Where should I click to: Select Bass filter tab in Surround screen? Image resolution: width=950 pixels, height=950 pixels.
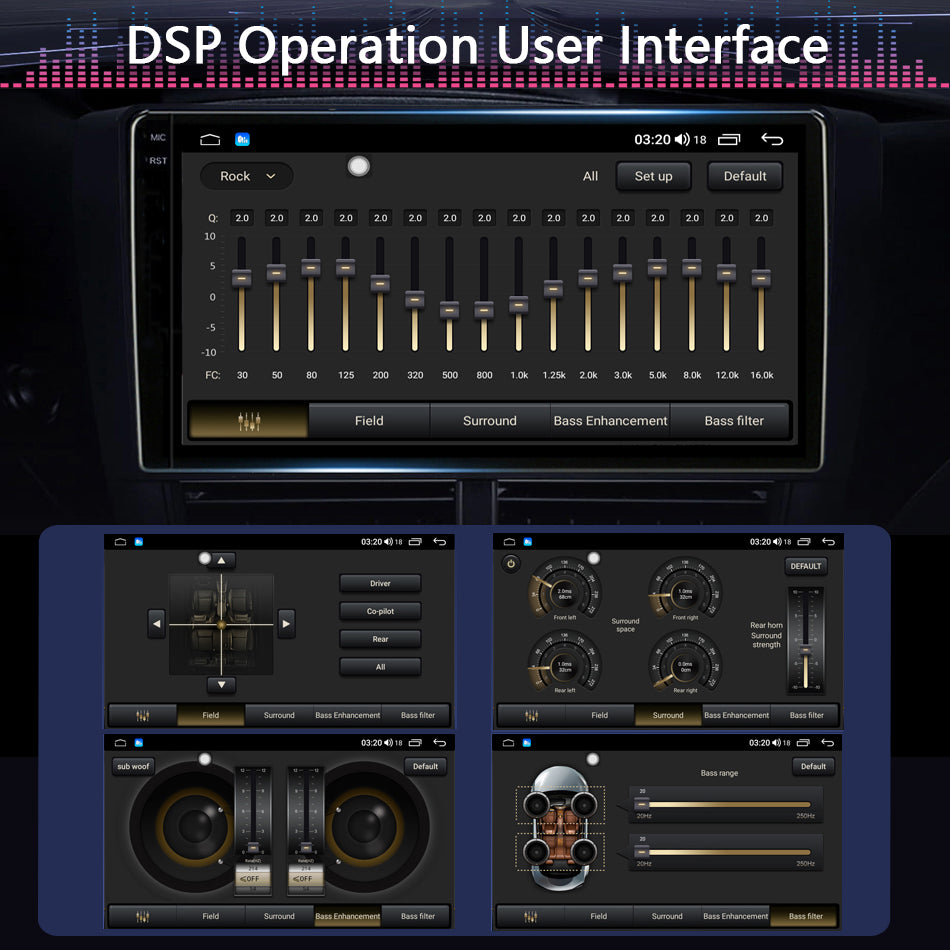(x=806, y=716)
